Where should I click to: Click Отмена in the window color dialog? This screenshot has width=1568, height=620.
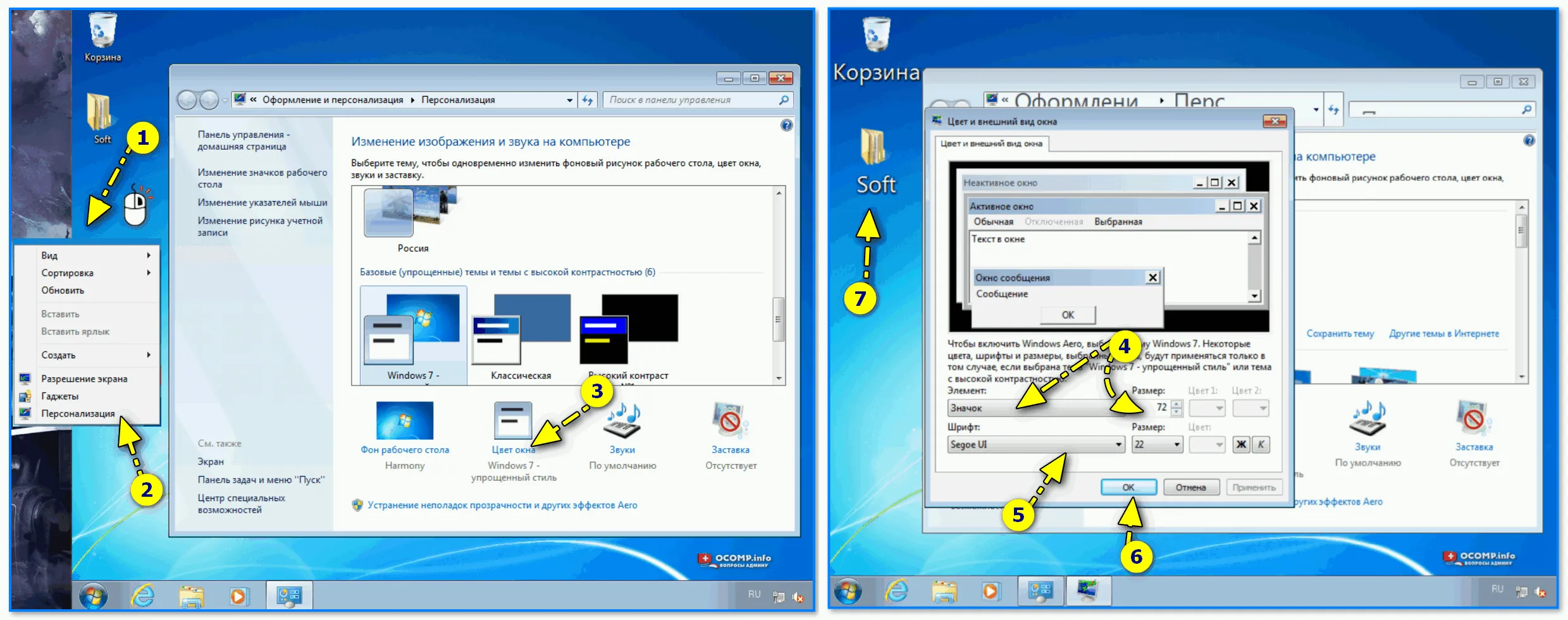tap(1190, 487)
